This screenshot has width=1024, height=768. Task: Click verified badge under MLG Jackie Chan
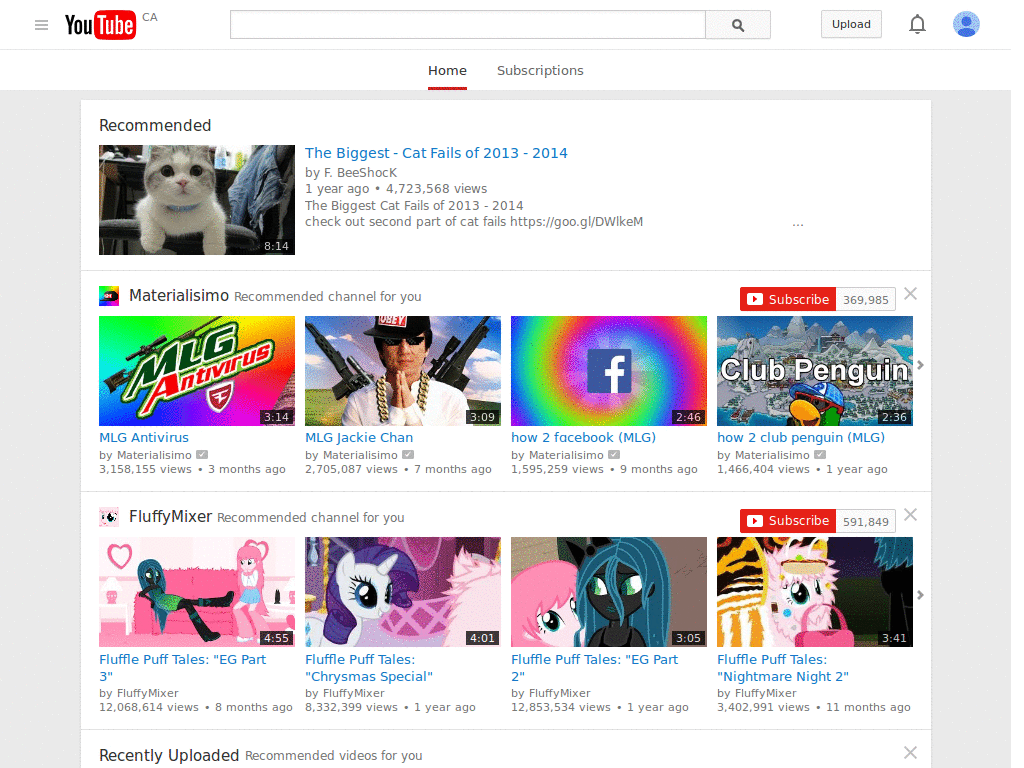[x=408, y=455]
